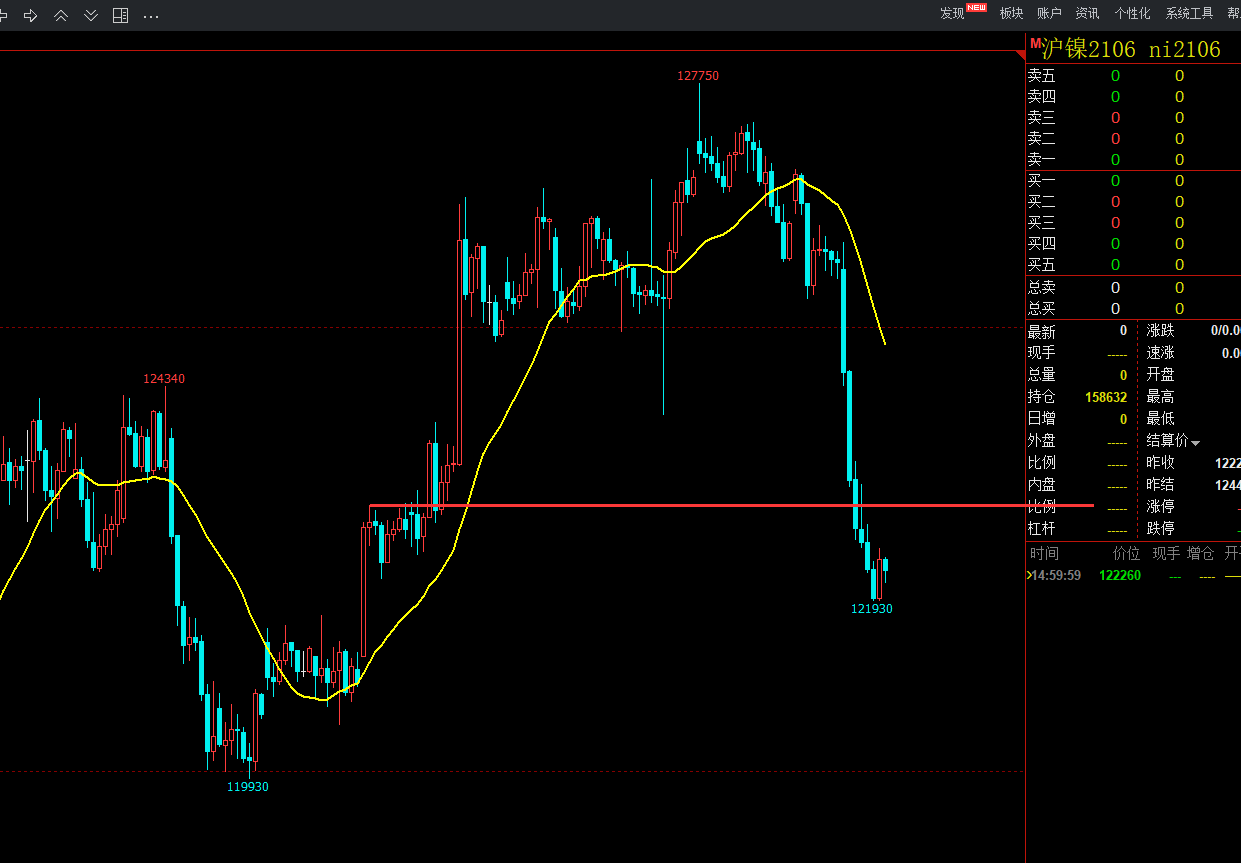Click the double-chevron down icon
This screenshot has width=1241, height=863.
(x=91, y=15)
